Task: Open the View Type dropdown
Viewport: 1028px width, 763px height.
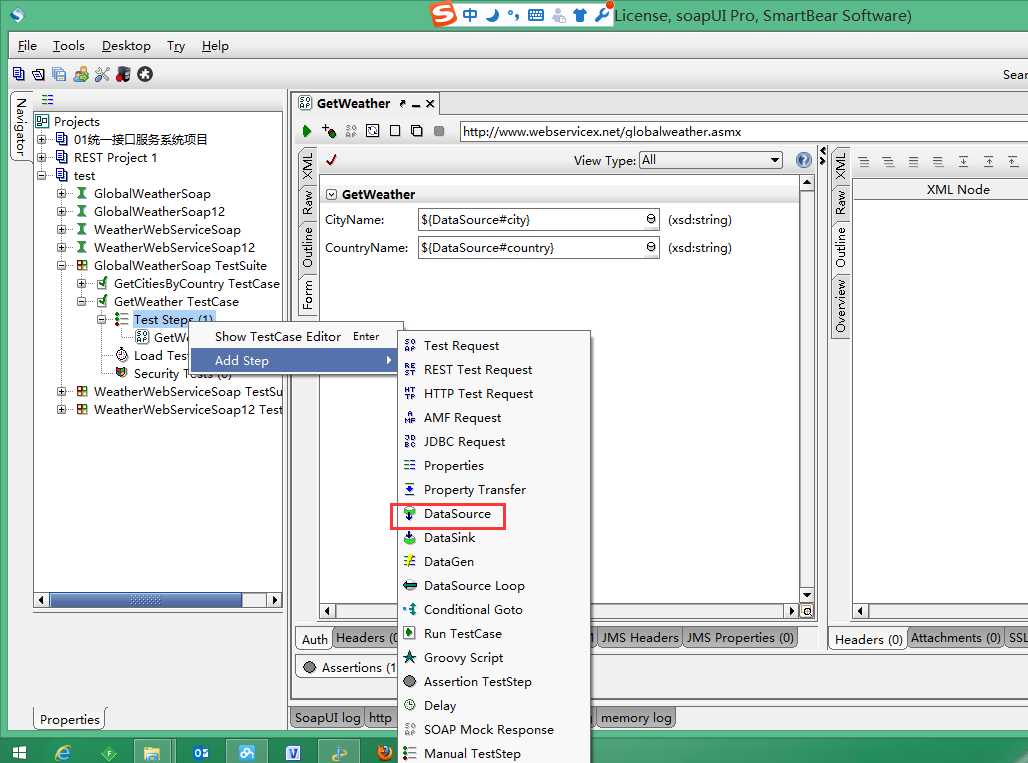Action: (711, 160)
